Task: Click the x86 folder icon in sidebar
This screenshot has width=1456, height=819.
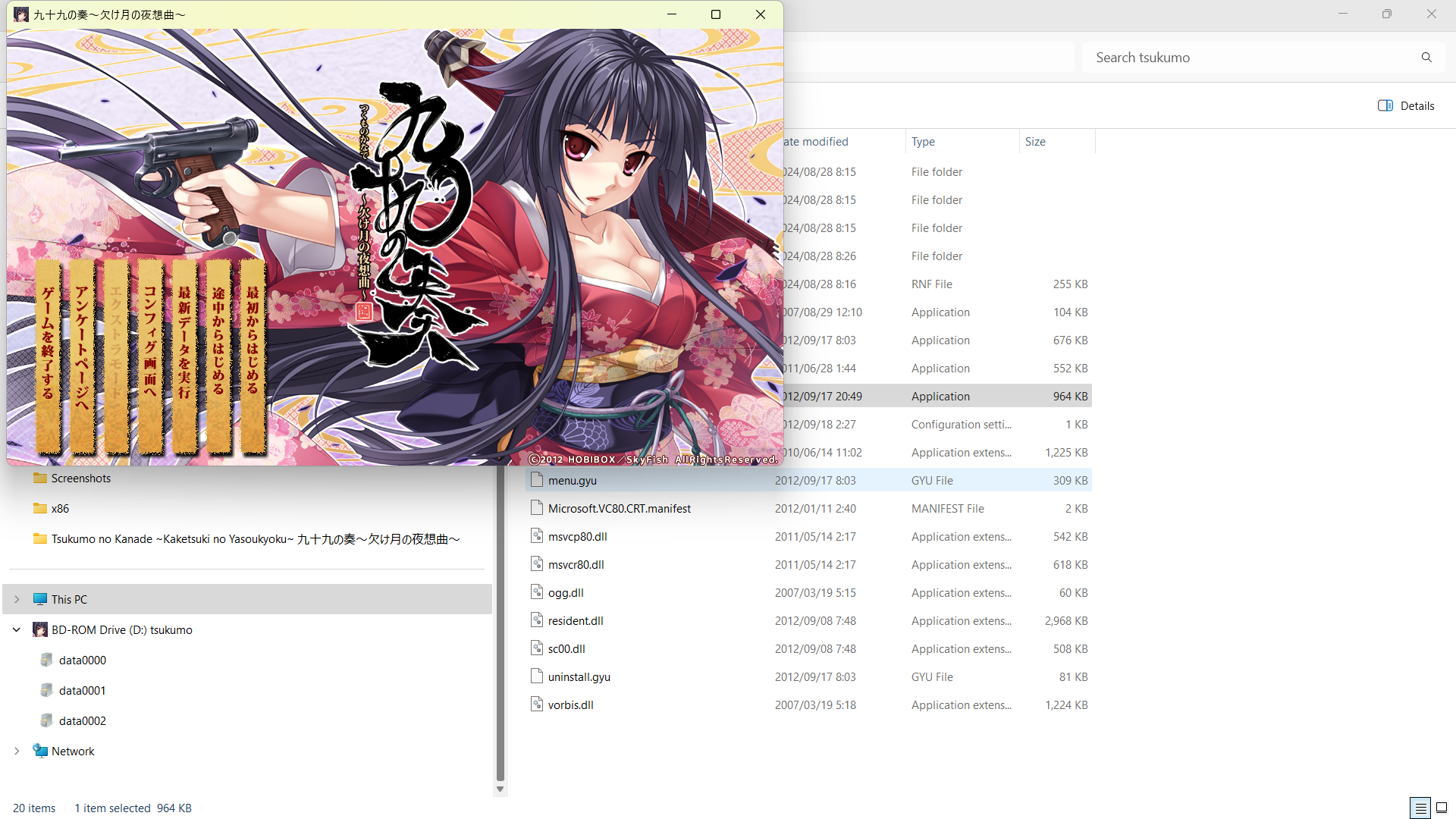Action: pyautogui.click(x=40, y=508)
